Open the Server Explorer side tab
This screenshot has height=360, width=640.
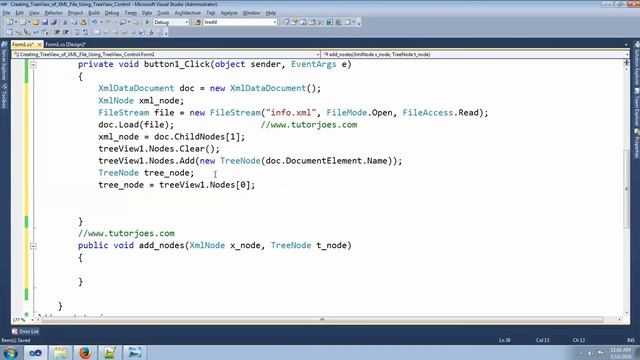4,61
